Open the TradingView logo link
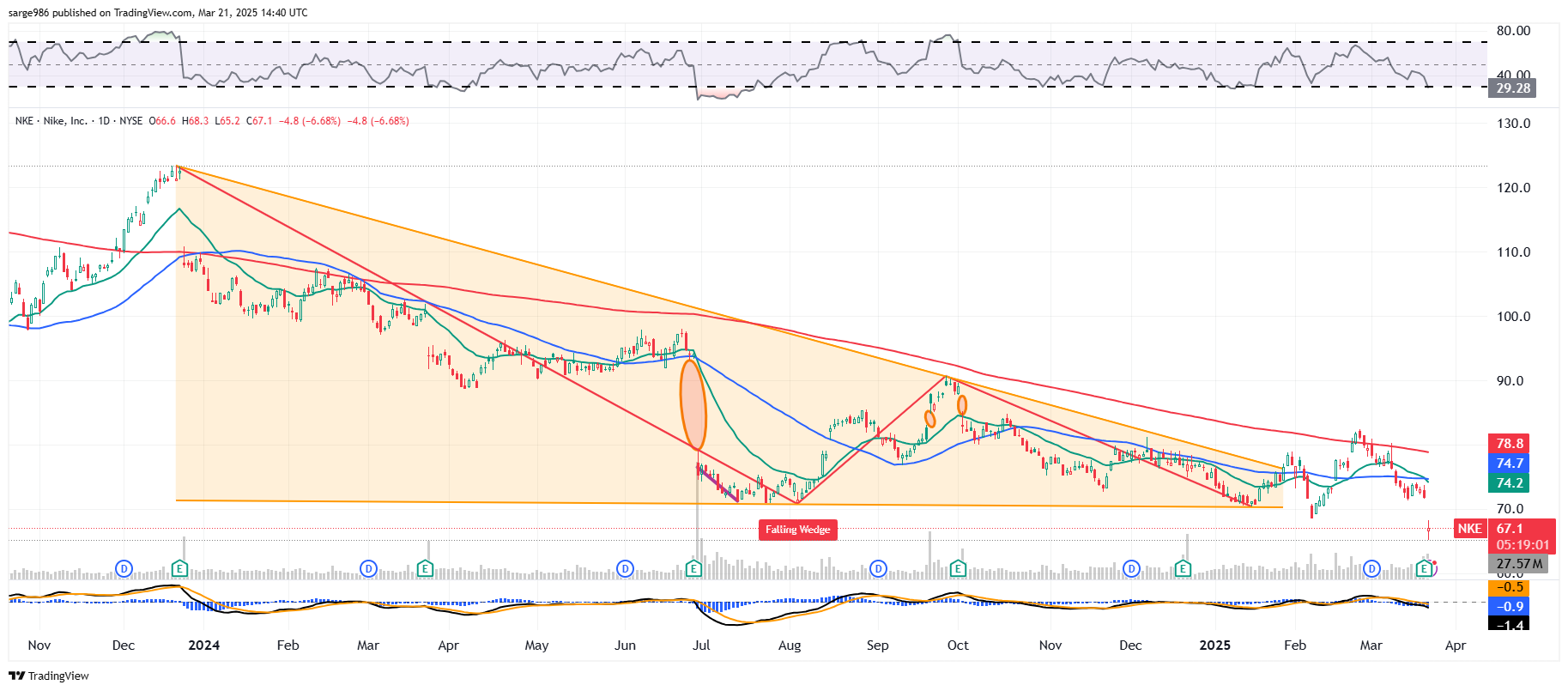The width and height of the screenshot is (1568, 691). 49,676
